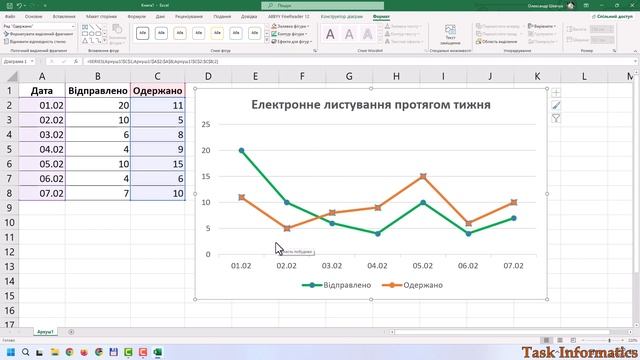
Task: Open the Shape Outline dropdown
Action: (289, 34)
